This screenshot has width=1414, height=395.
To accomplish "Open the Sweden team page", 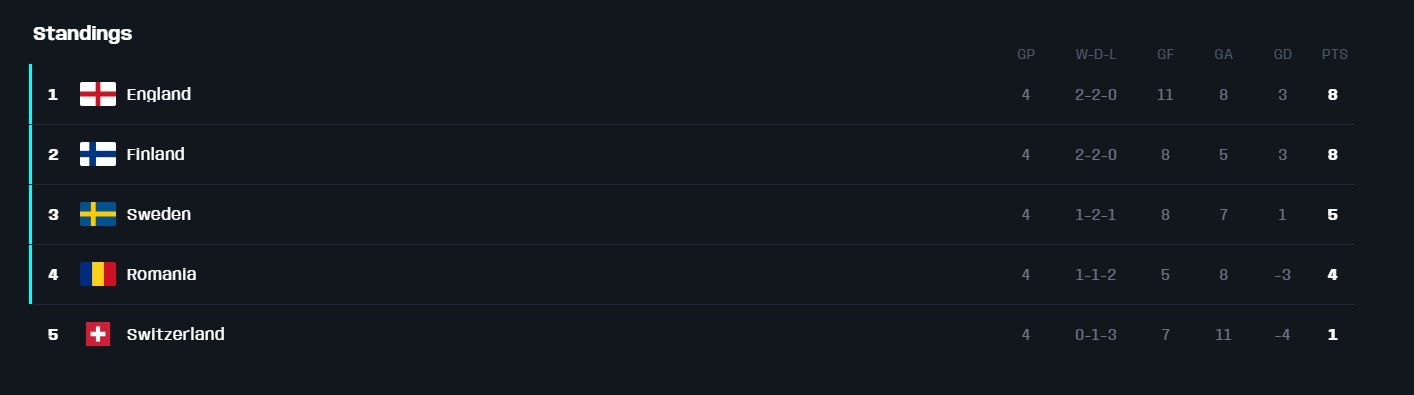I will [158, 214].
